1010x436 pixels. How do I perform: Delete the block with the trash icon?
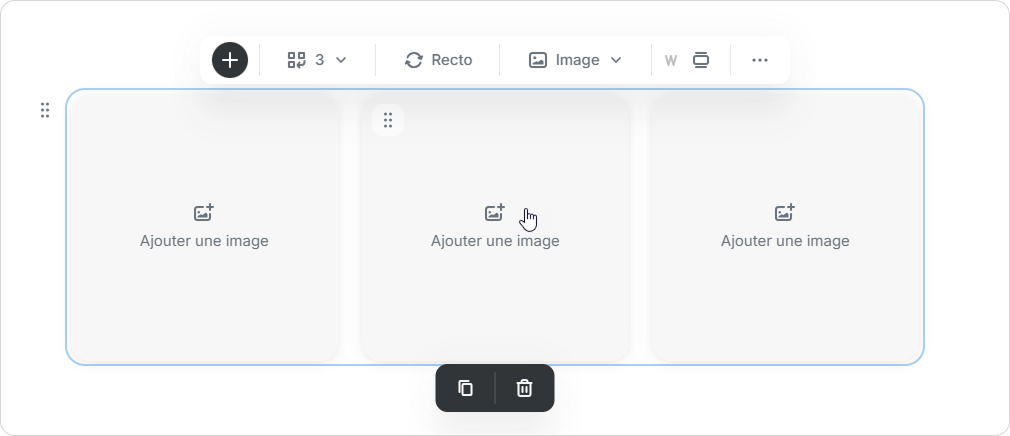(524, 388)
